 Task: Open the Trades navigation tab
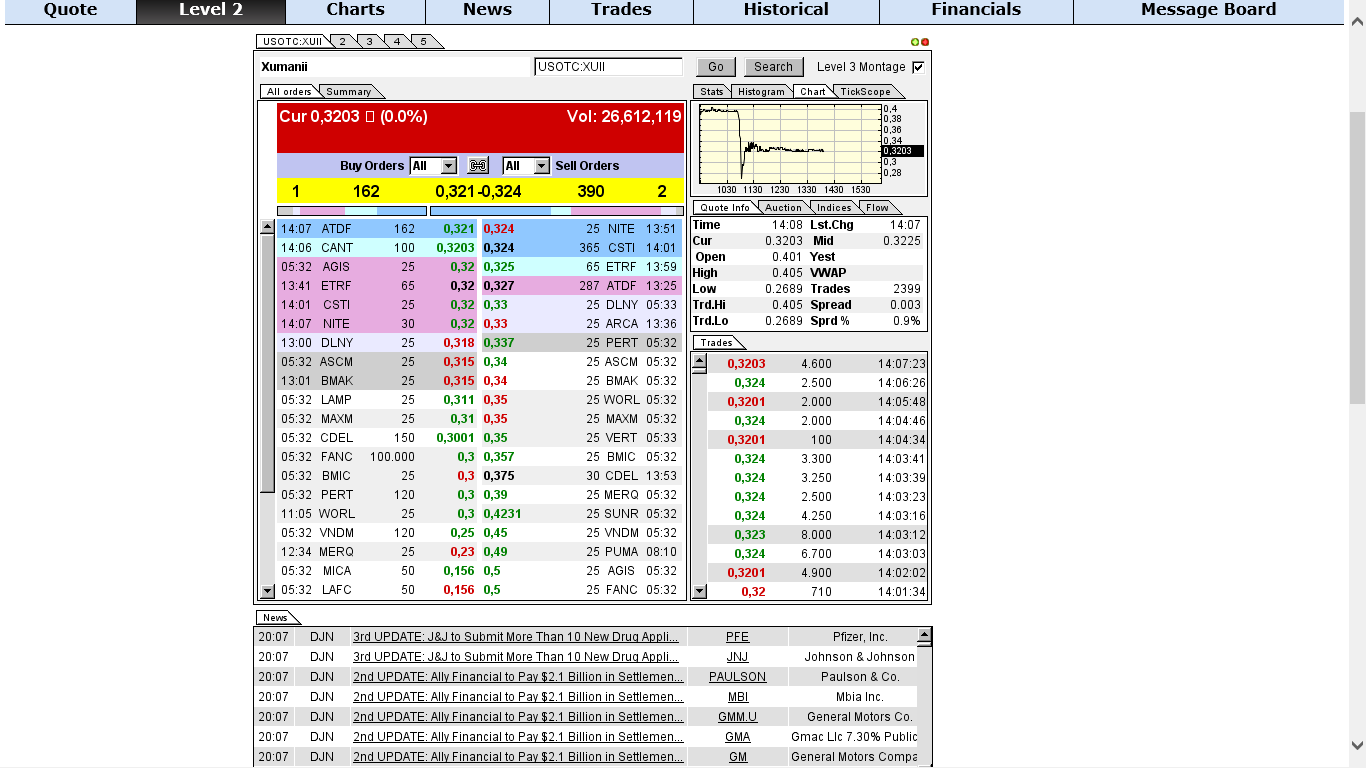click(x=621, y=10)
